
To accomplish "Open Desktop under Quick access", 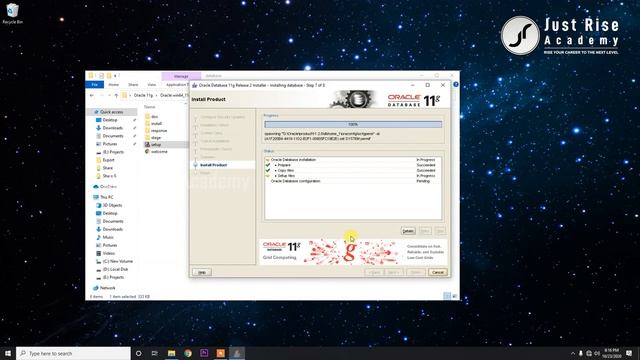I will 110,120.
